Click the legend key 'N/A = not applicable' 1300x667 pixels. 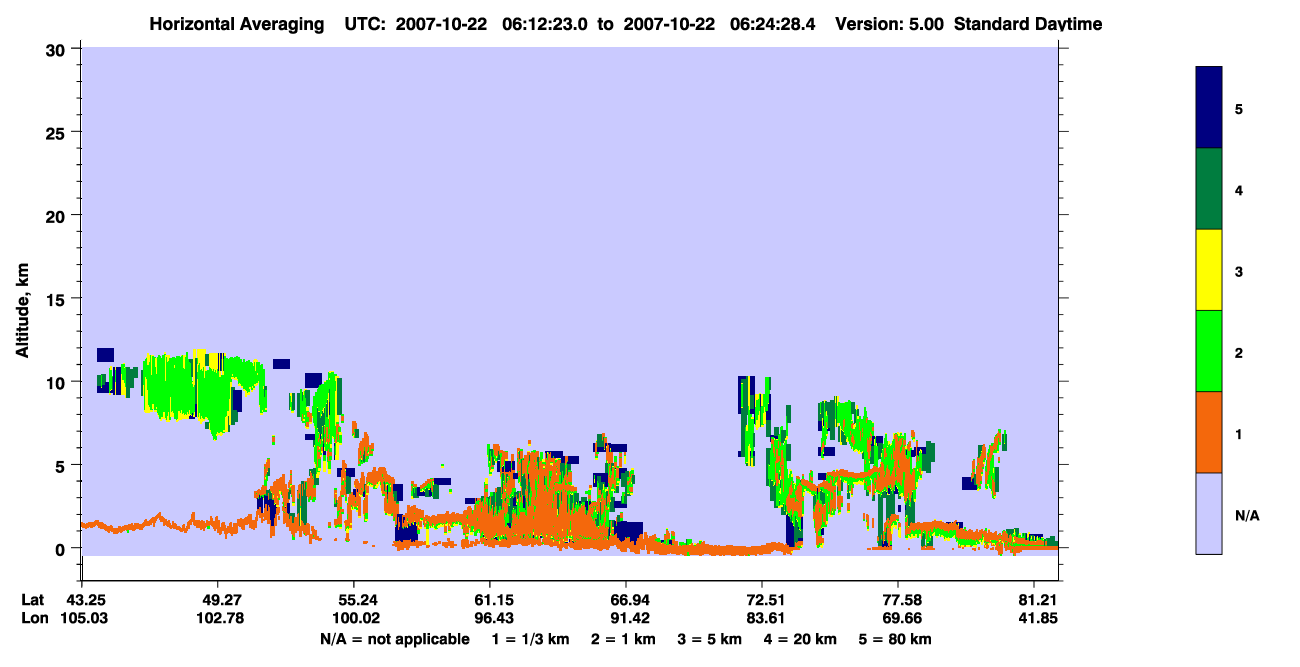394,639
